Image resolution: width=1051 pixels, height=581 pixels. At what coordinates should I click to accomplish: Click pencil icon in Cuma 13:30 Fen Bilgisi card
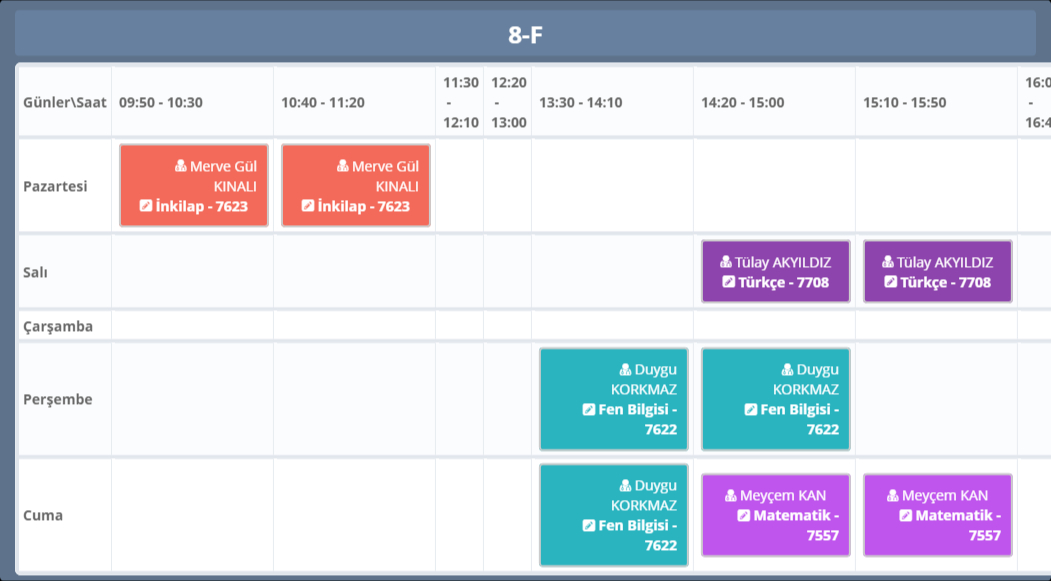click(588, 525)
